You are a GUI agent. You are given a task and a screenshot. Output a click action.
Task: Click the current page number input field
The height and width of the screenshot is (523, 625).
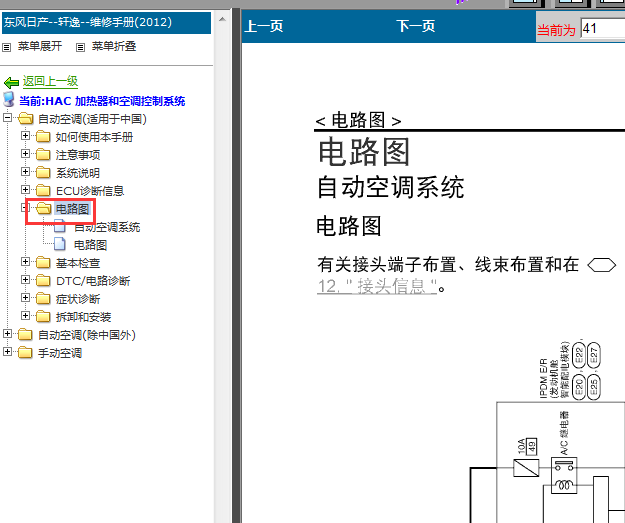(601, 28)
